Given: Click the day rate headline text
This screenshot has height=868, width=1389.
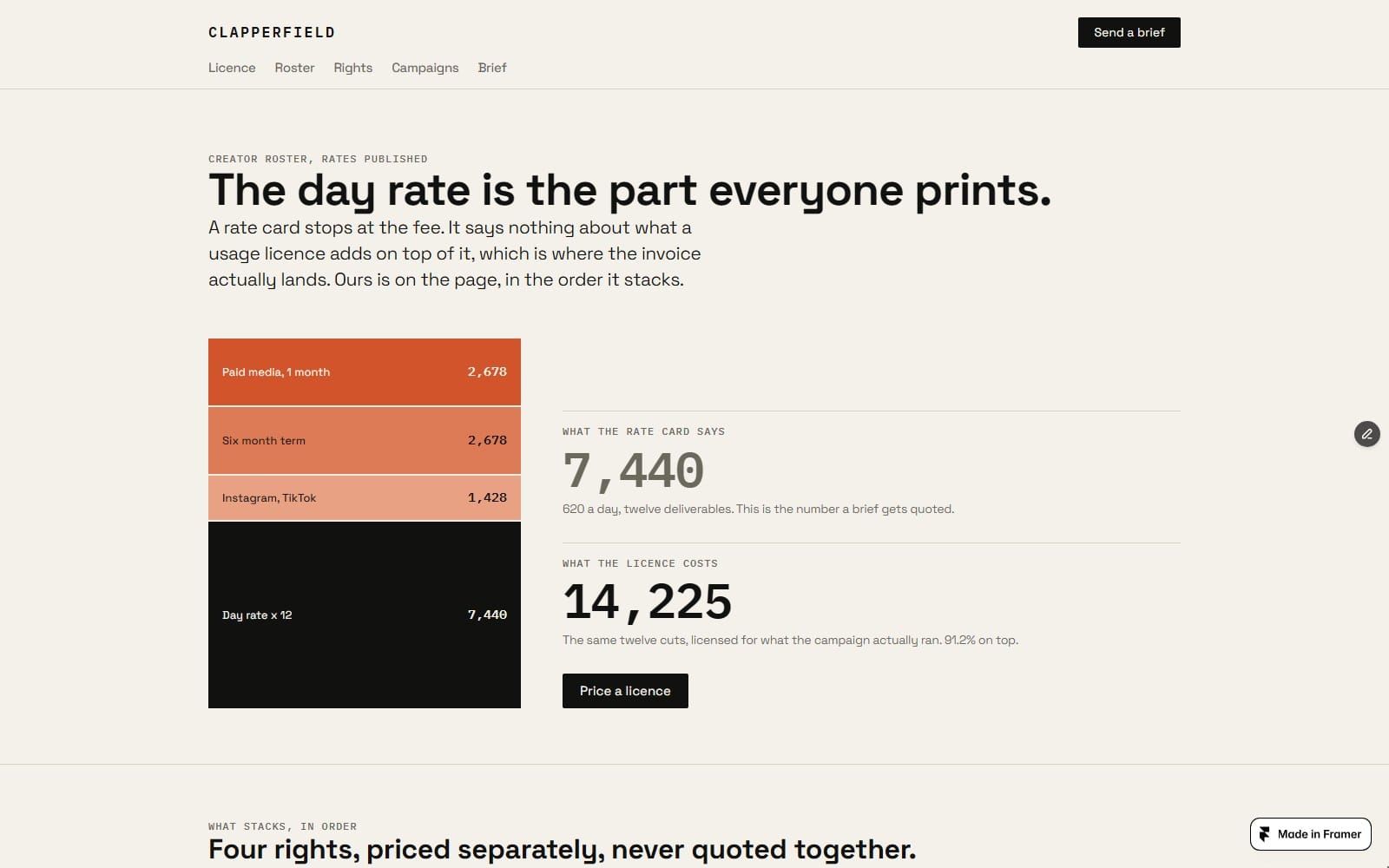Looking at the screenshot, I should click(629, 190).
